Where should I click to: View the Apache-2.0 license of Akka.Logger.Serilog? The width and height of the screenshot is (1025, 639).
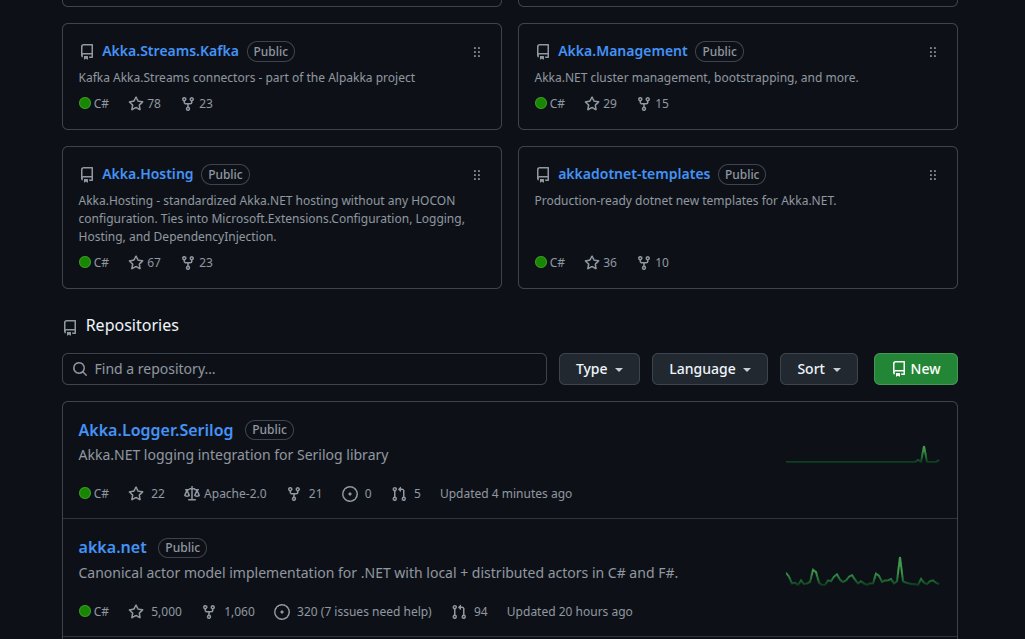[226, 493]
